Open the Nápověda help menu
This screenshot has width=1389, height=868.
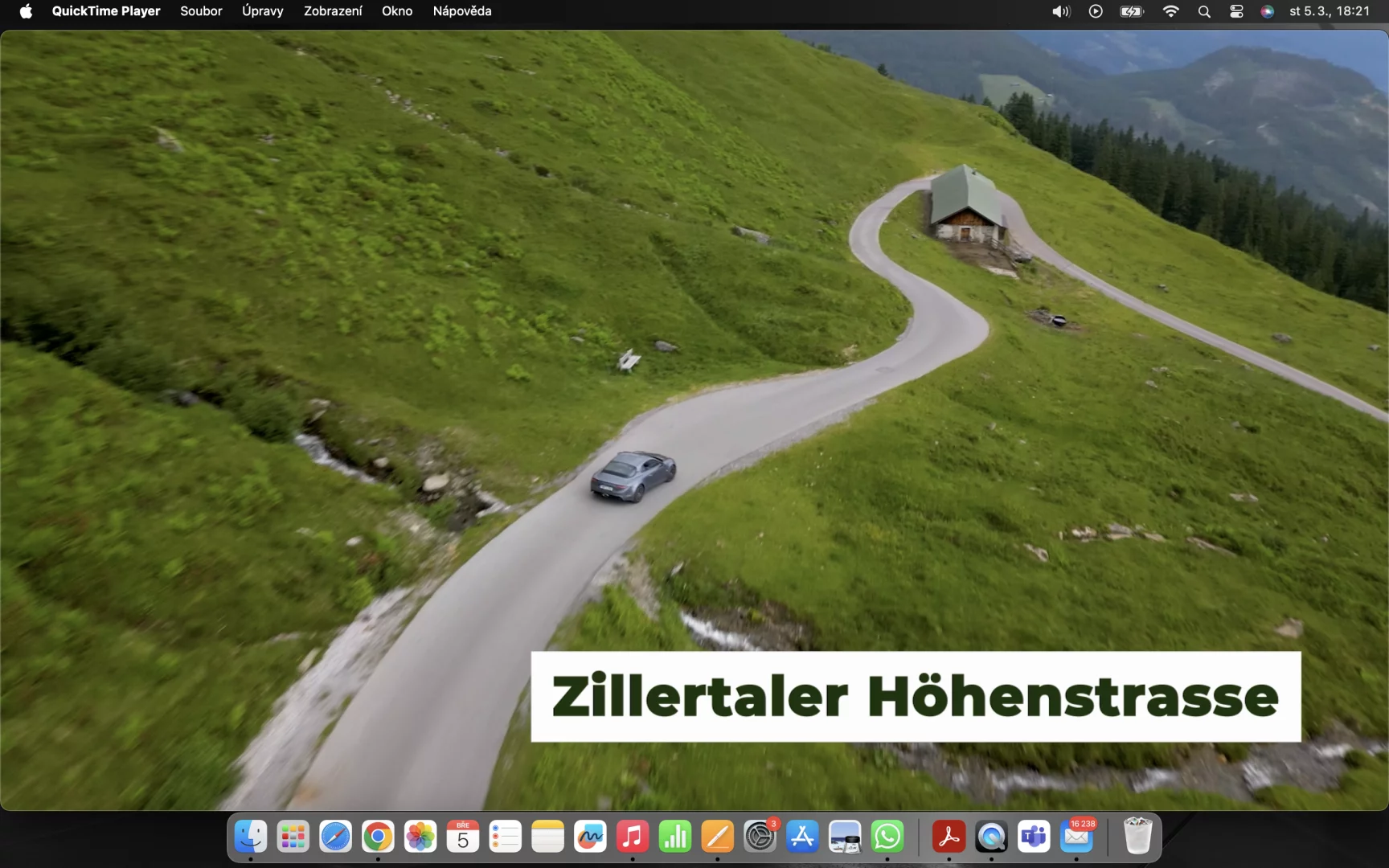pos(462,11)
